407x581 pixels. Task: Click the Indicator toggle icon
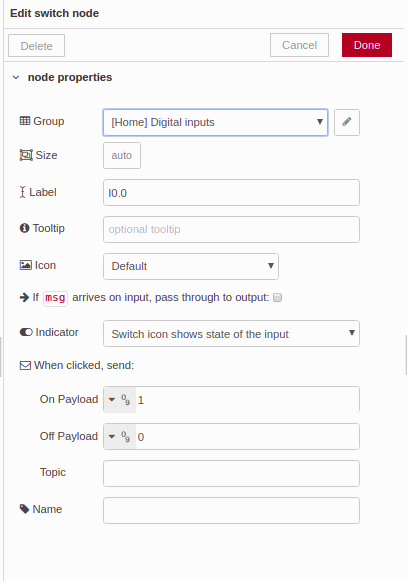[26, 332]
